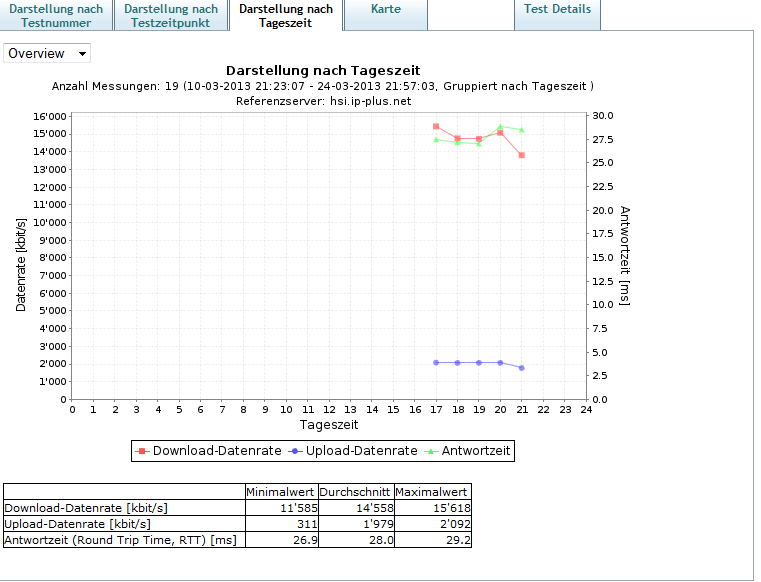The width and height of the screenshot is (761, 582).
Task: Select the upload data point at hour 17
Action: (x=436, y=362)
